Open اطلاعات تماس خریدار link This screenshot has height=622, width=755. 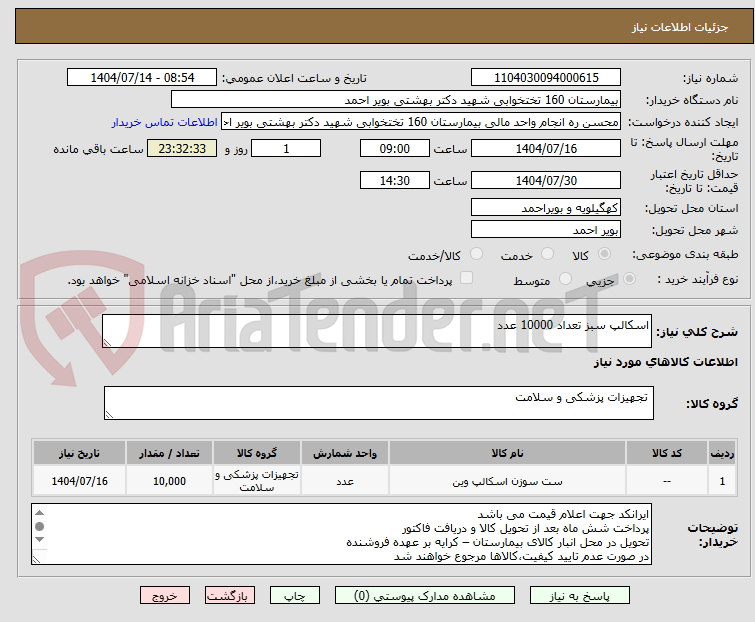click(x=165, y=122)
